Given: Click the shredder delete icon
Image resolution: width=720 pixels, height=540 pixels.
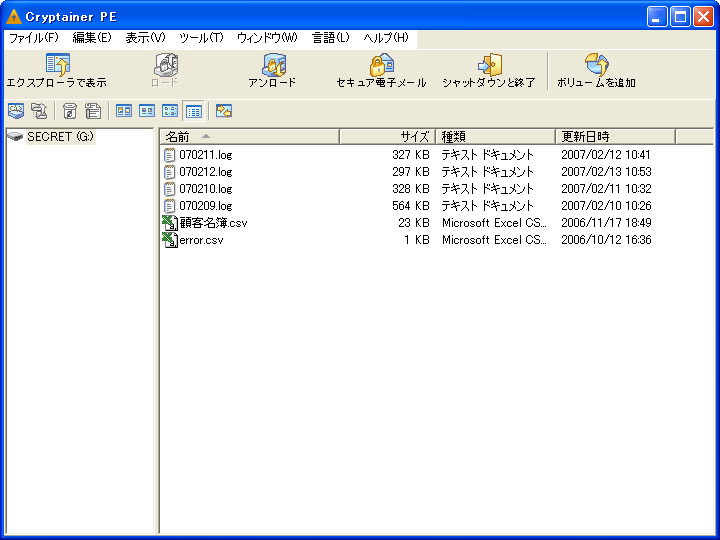Looking at the screenshot, I should click(x=69, y=111).
